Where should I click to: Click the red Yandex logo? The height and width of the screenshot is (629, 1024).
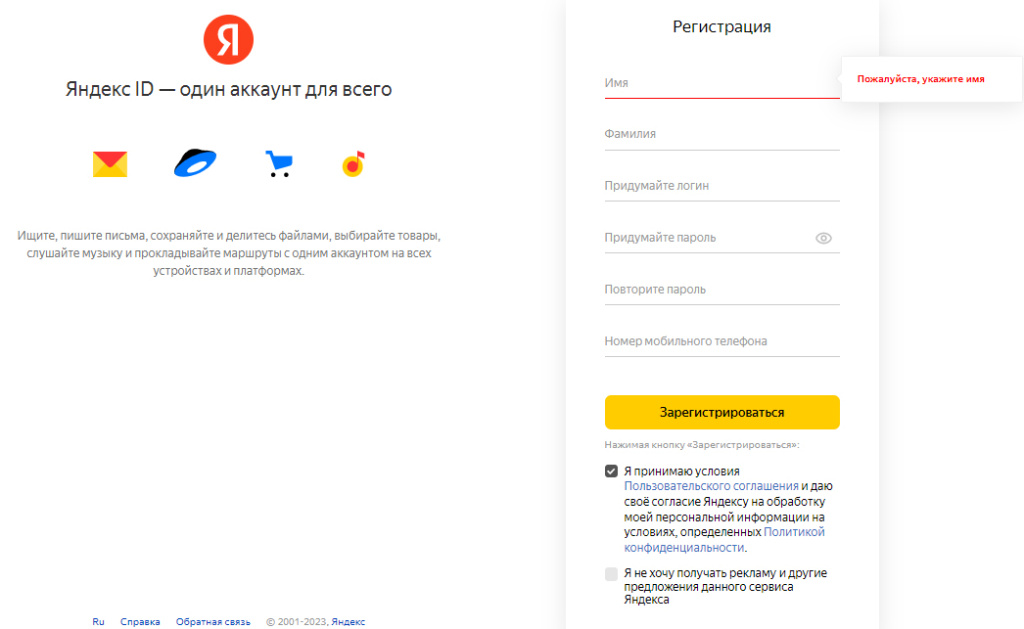tap(228, 40)
